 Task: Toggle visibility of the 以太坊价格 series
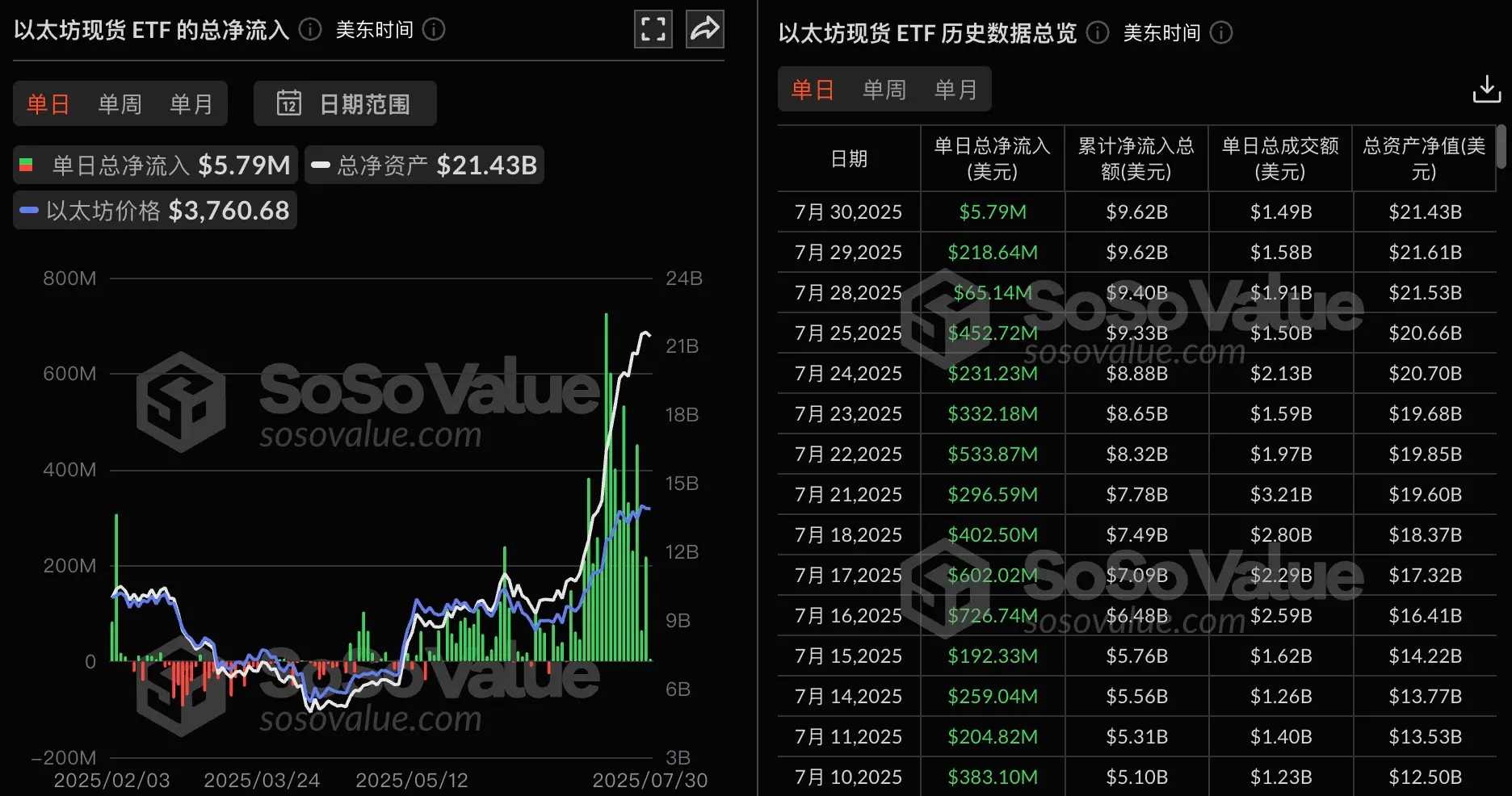153,210
